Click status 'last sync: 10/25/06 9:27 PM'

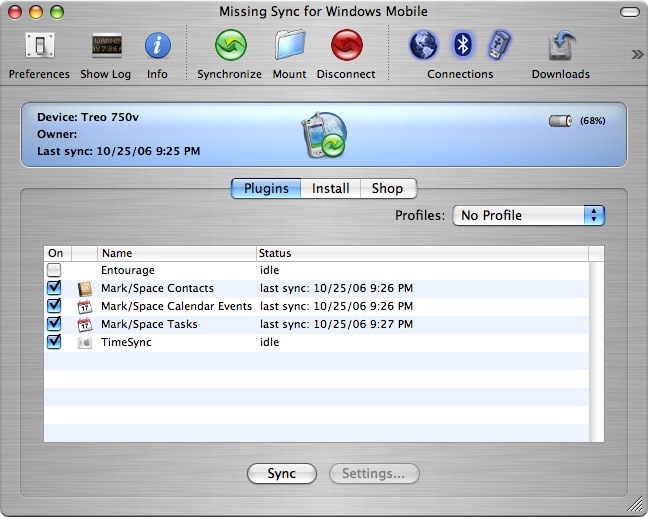coord(336,324)
